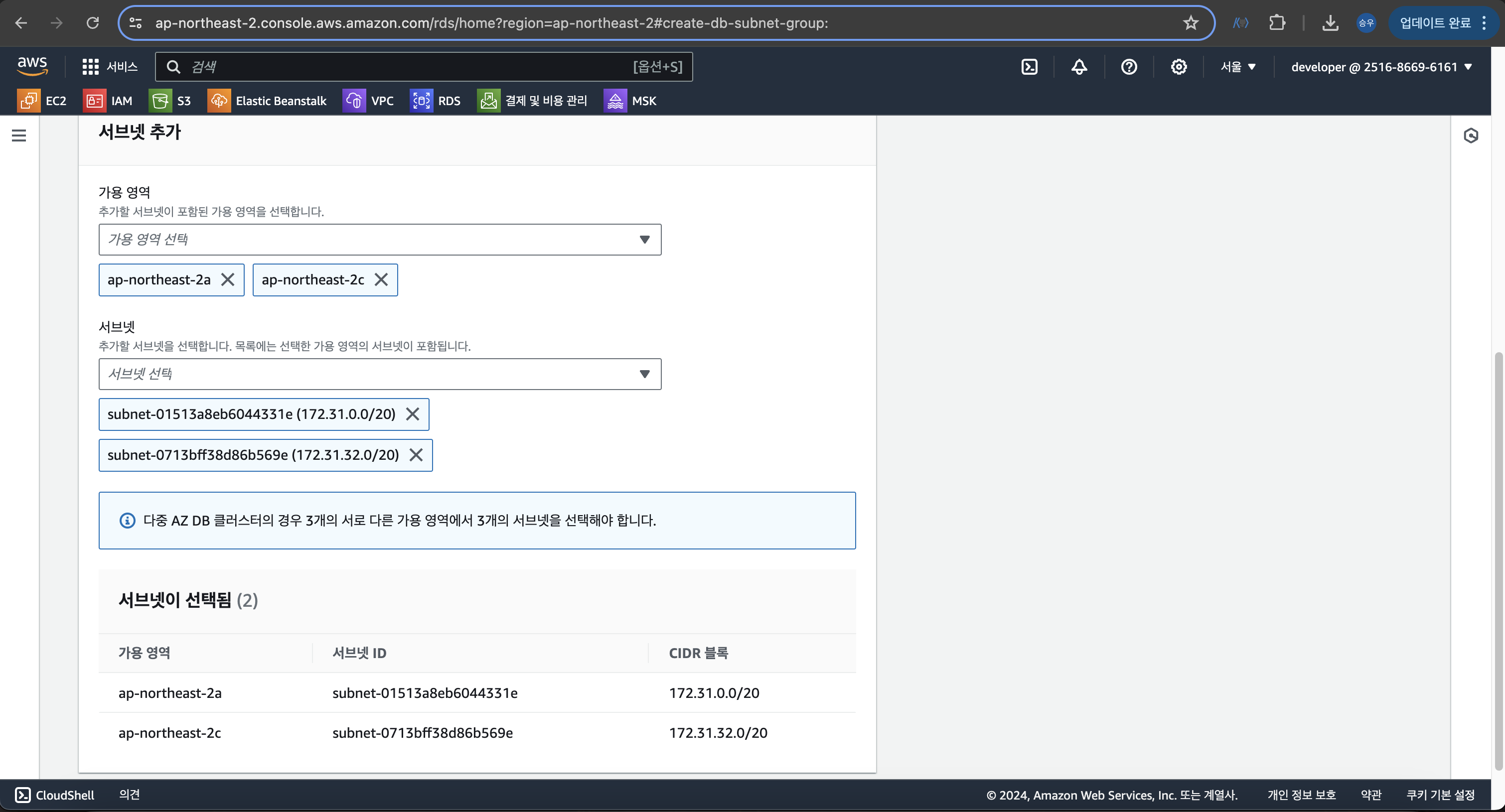Viewport: 1505px width, 812px height.
Task: Expand the subnet selection dropdown
Action: click(380, 374)
